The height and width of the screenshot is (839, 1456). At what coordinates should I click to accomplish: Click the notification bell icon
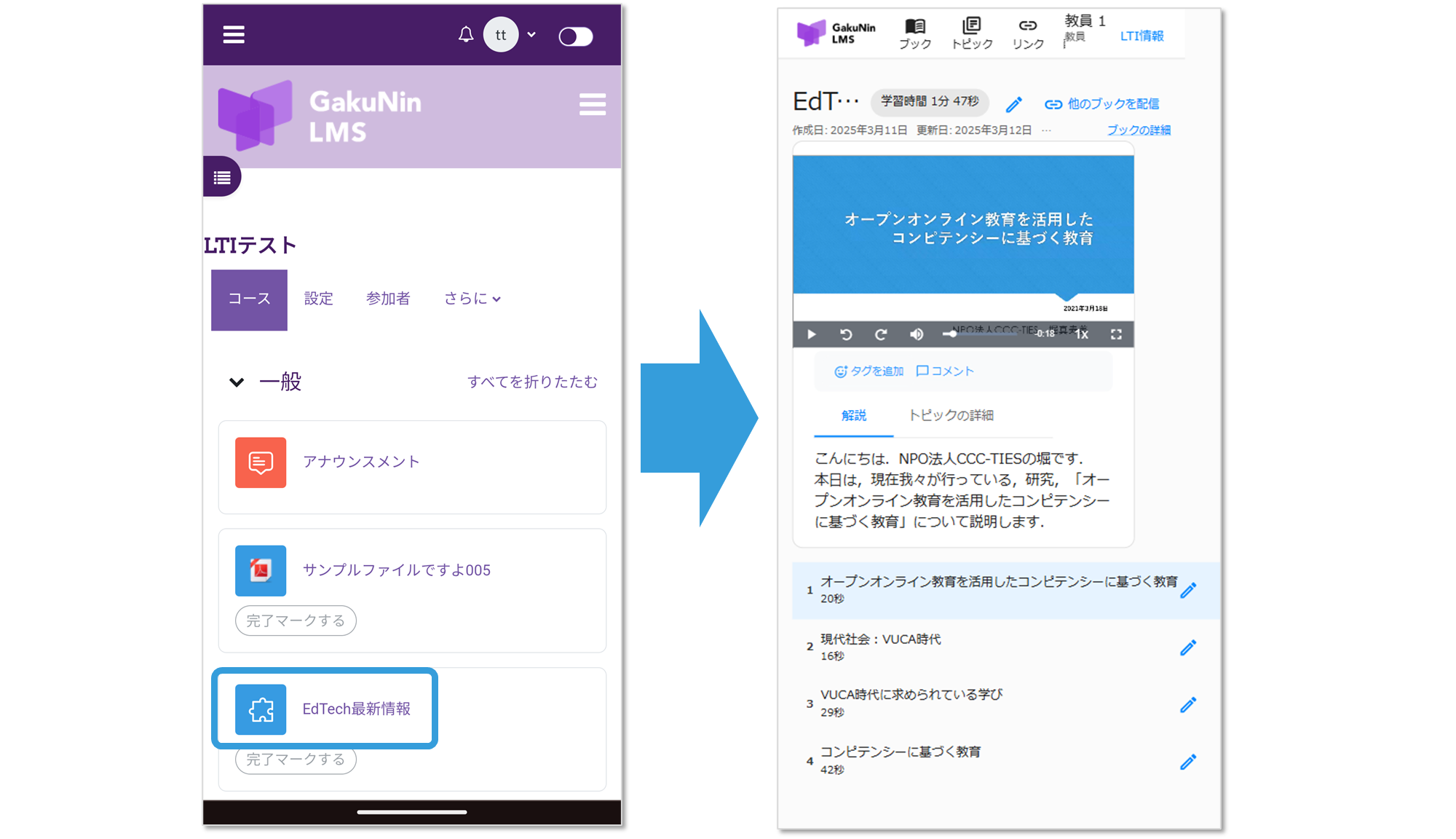click(466, 35)
